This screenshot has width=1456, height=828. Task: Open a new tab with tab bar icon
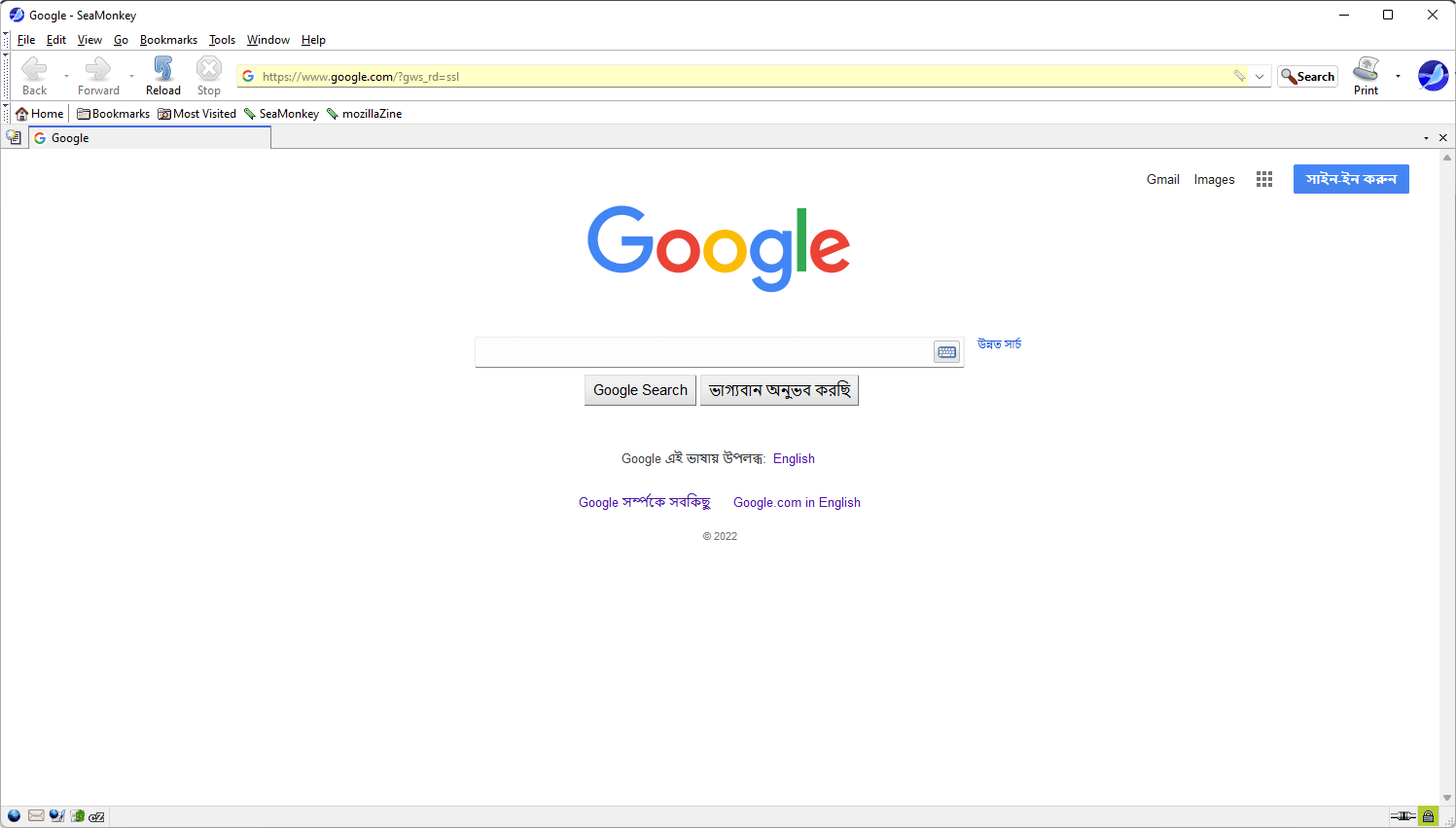point(14,137)
